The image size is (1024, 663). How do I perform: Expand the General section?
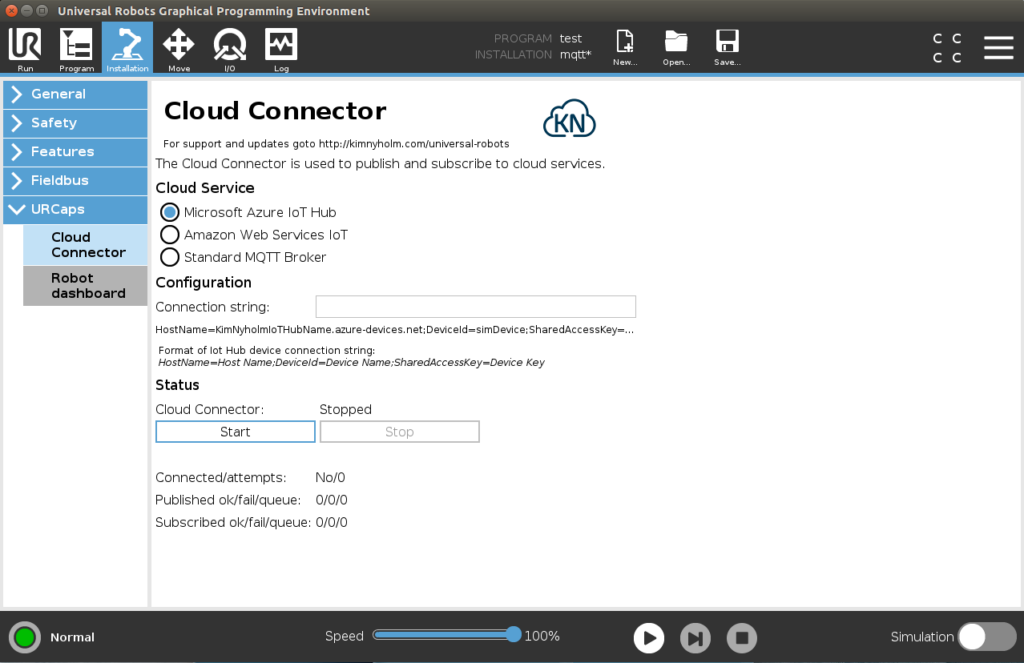point(75,94)
